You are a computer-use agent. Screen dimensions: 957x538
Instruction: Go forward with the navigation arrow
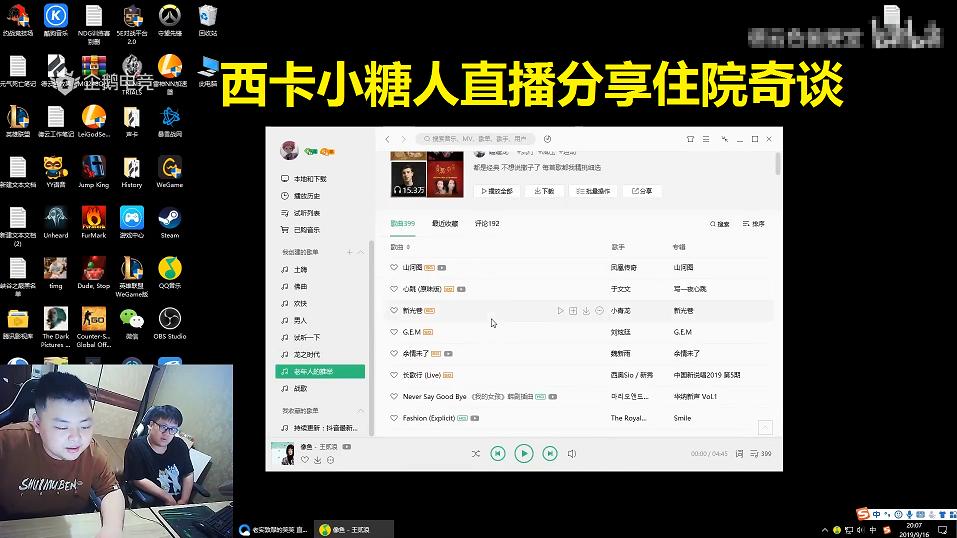coord(403,139)
